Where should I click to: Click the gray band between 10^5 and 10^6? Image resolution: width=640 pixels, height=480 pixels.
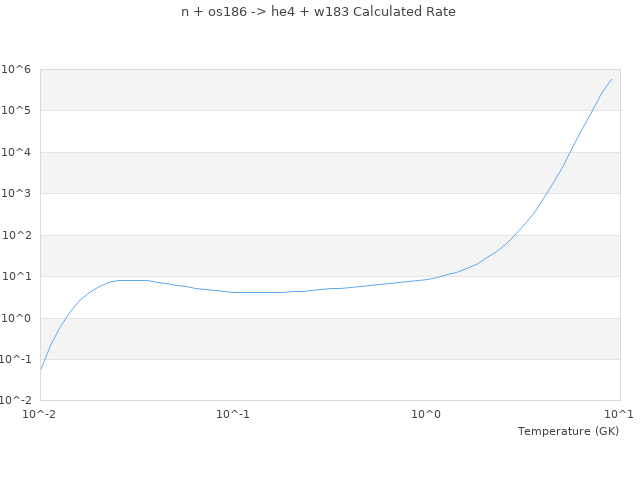point(330,90)
